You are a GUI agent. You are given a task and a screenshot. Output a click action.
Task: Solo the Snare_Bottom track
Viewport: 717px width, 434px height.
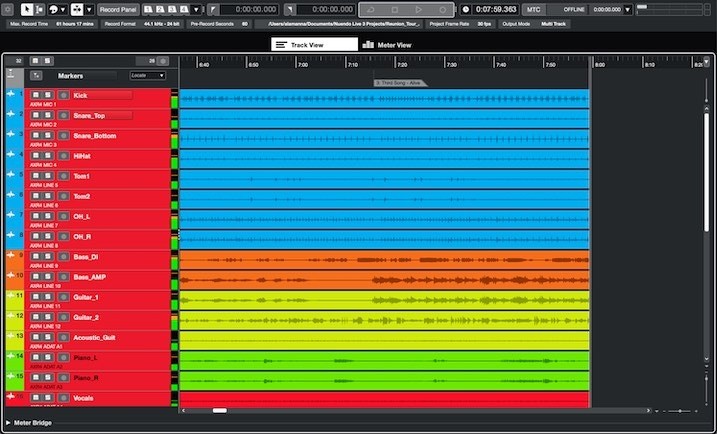(48, 135)
